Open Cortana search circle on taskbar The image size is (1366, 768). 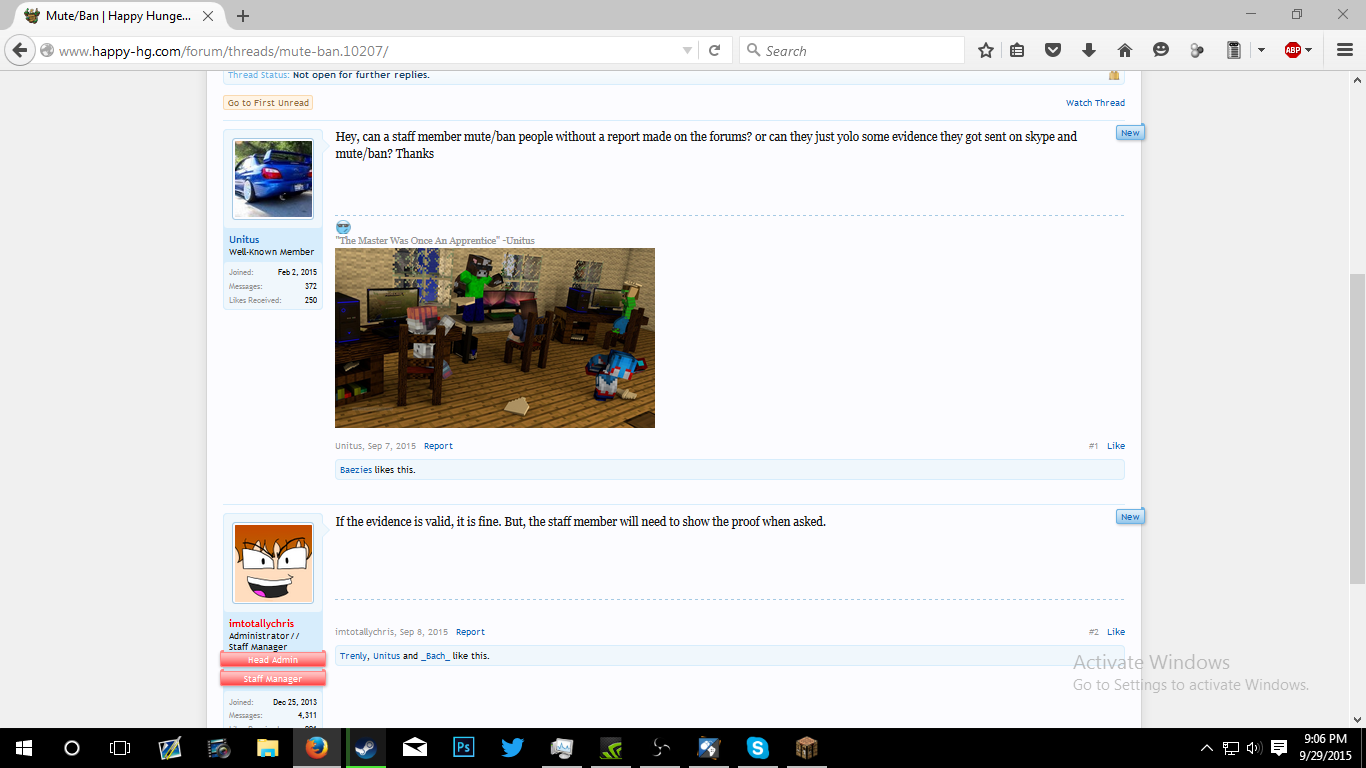point(72,748)
